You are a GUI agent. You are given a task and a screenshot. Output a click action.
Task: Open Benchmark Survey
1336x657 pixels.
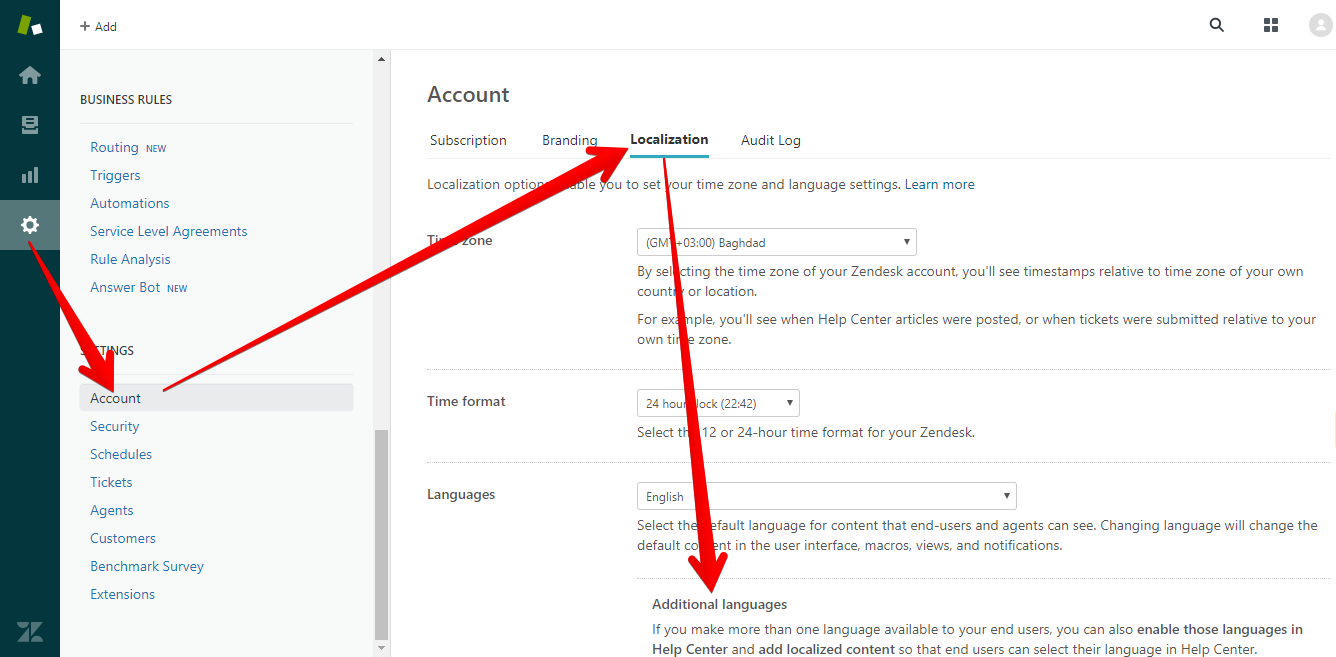147,566
